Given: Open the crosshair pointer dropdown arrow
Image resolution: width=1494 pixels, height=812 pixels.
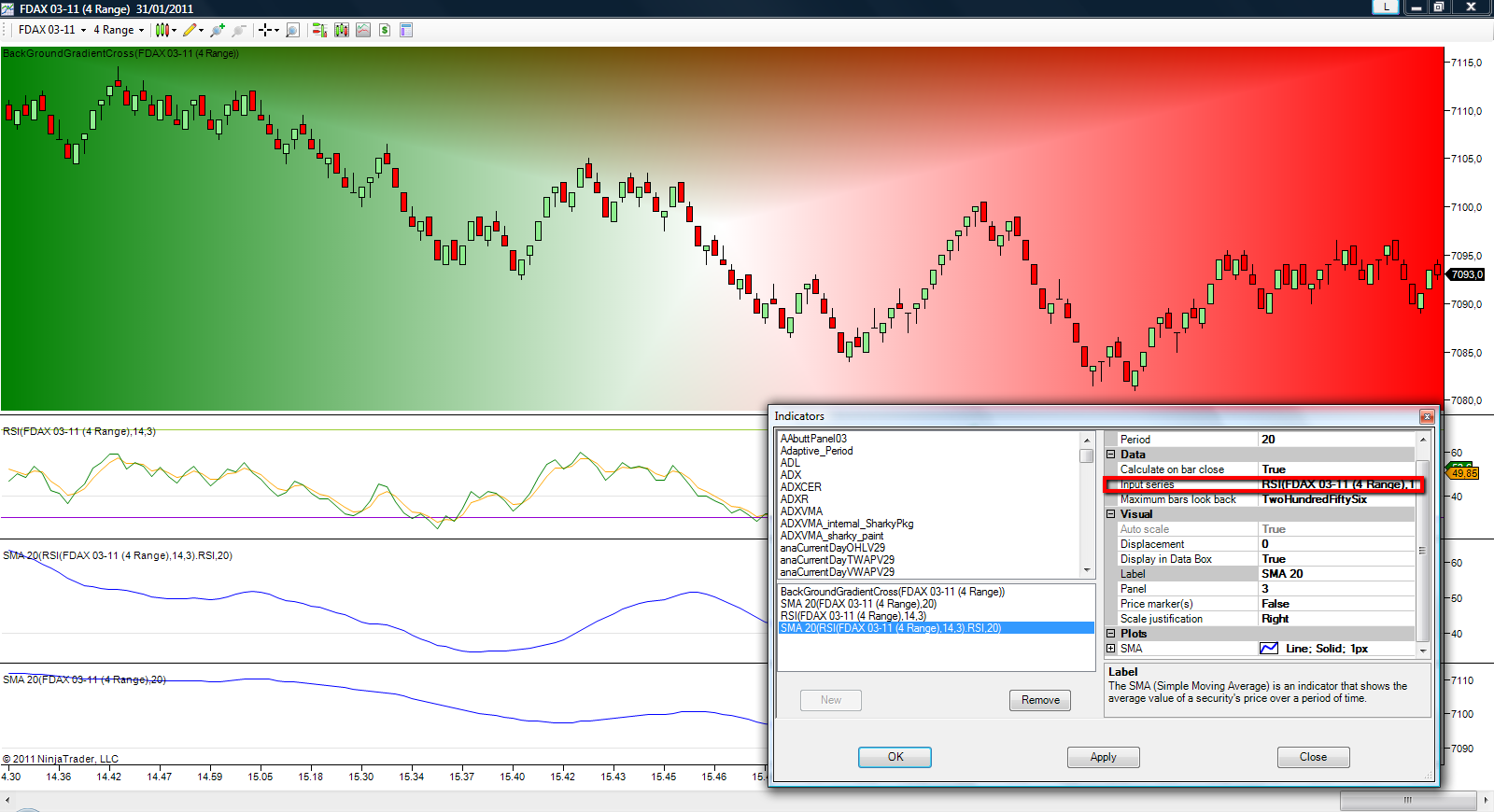Looking at the screenshot, I should pyautogui.click(x=276, y=30).
